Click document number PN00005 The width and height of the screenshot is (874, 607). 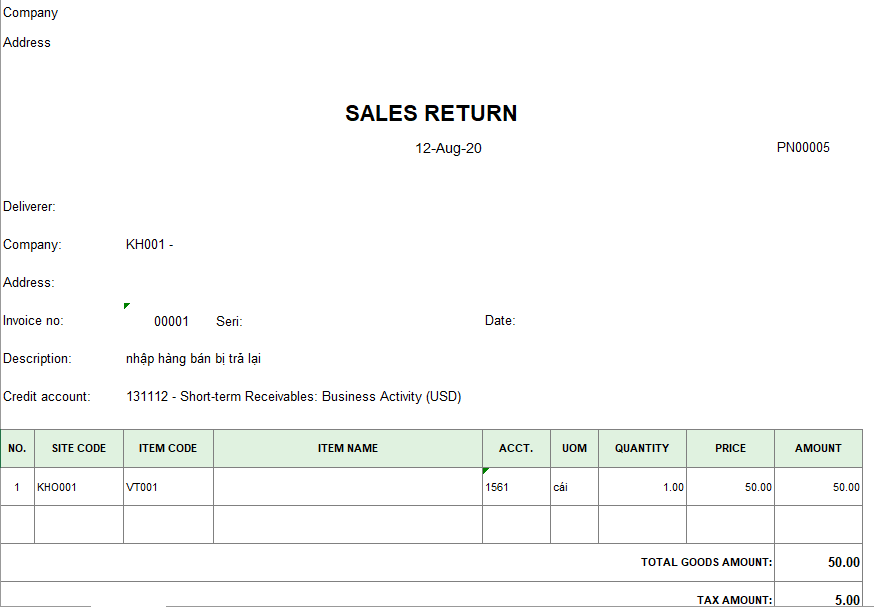click(803, 147)
